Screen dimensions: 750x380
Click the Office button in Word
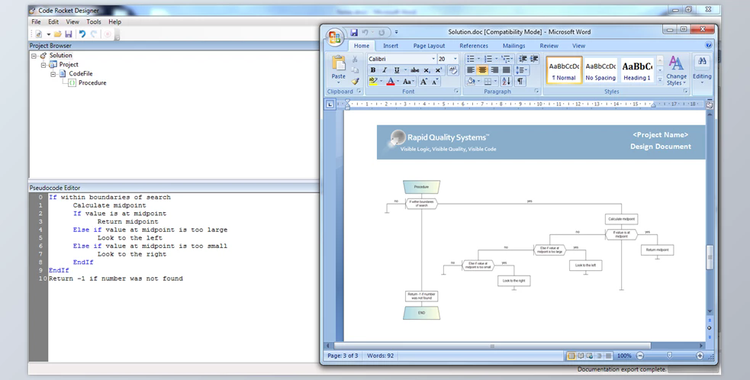(x=335, y=37)
